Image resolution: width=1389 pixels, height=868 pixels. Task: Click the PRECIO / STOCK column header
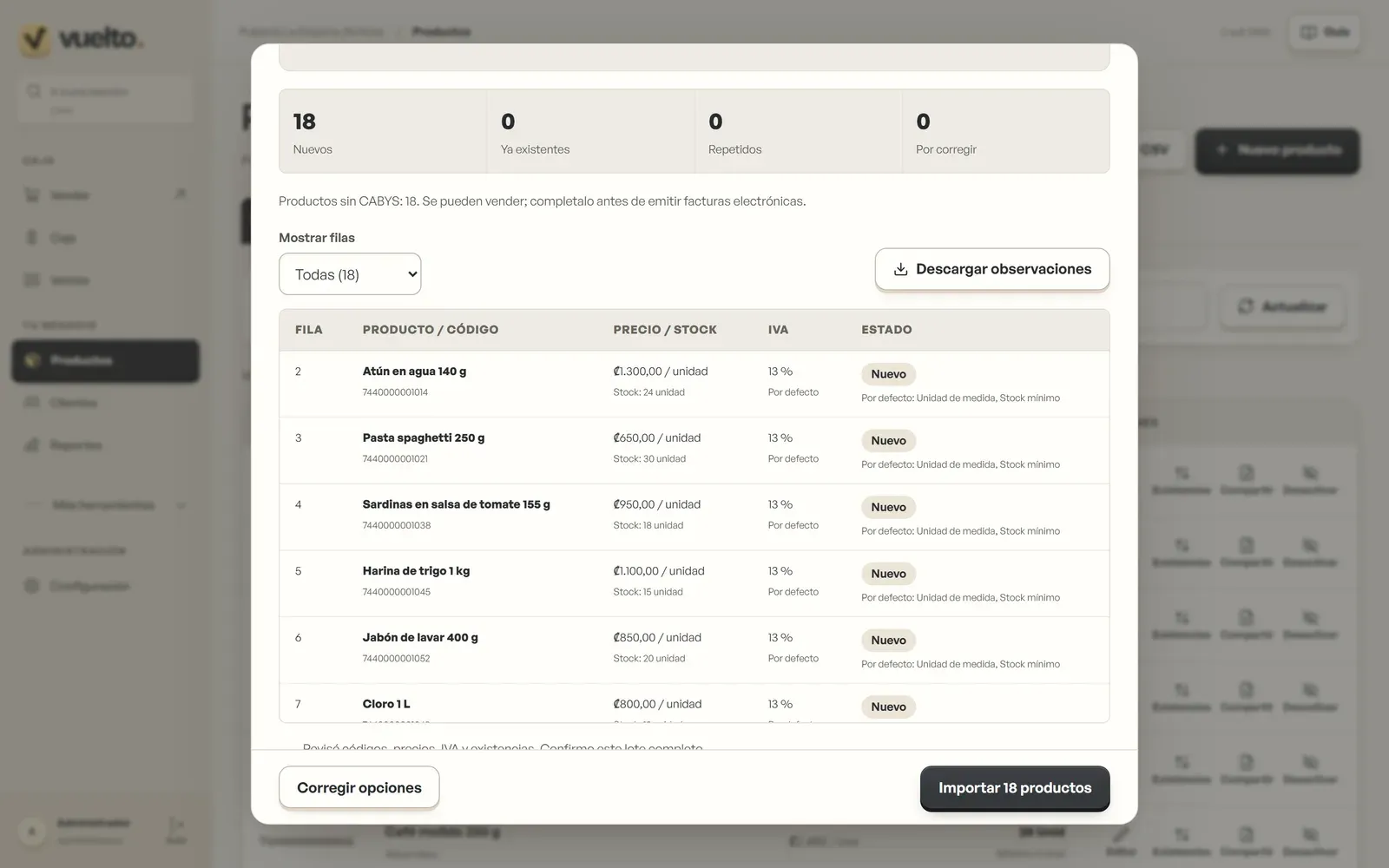tap(665, 330)
